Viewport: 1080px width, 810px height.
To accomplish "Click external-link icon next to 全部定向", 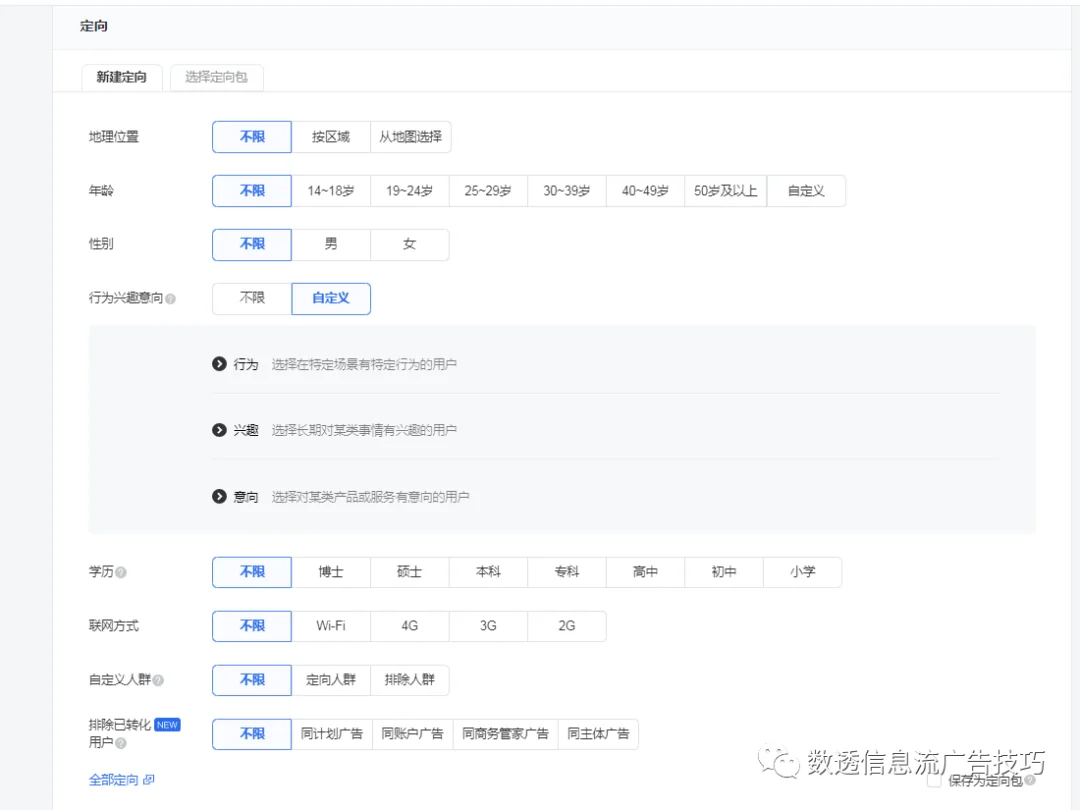I will tap(149, 780).
